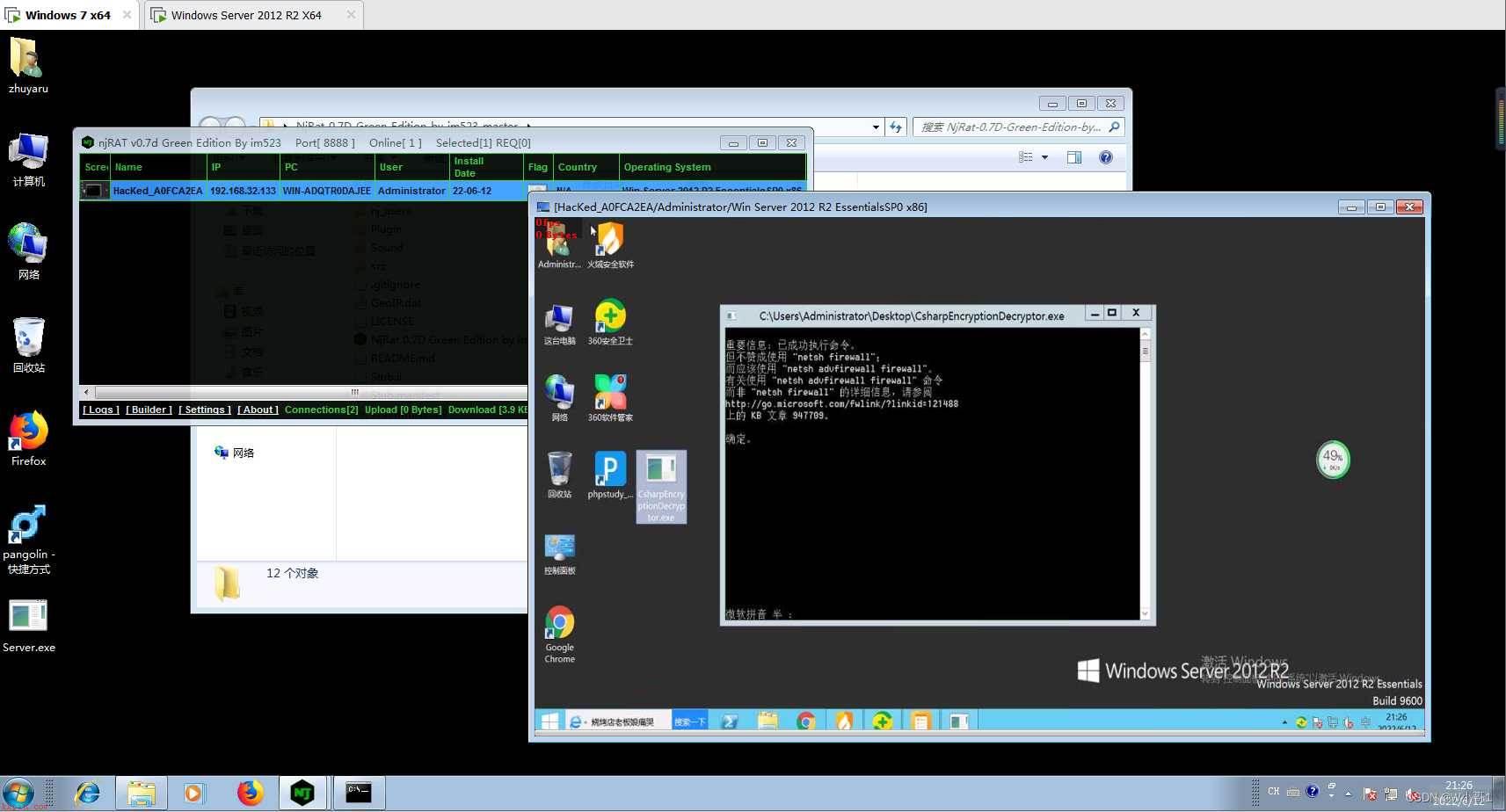Select the 网络 item in Explorer navigation pane
Viewport: 1506px width, 812px height.
click(x=234, y=453)
